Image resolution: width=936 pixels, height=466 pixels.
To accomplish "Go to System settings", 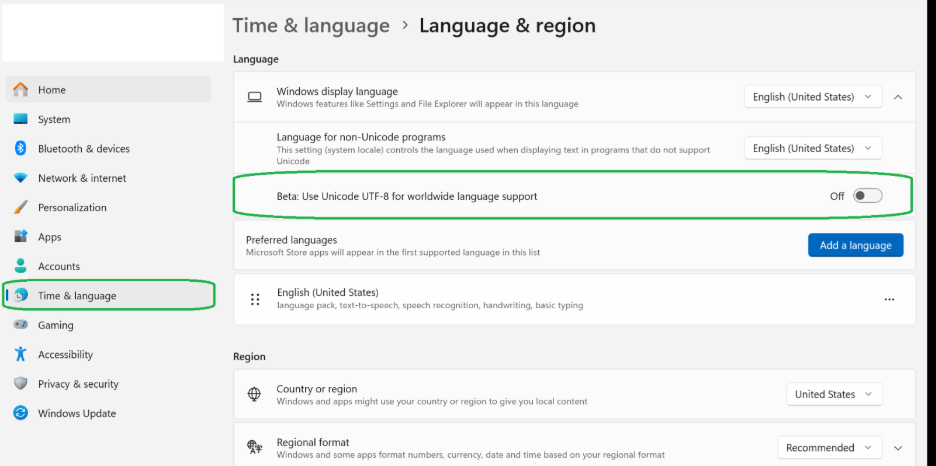I will (x=109, y=119).
